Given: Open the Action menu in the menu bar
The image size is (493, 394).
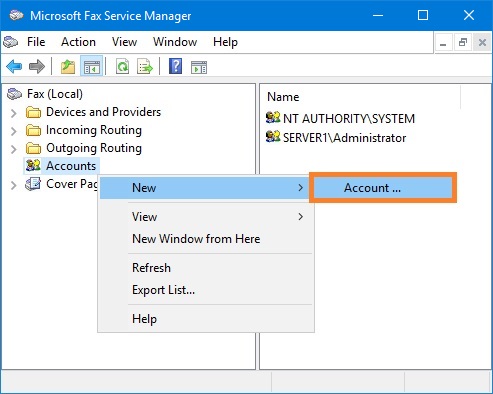Looking at the screenshot, I should click(x=78, y=42).
